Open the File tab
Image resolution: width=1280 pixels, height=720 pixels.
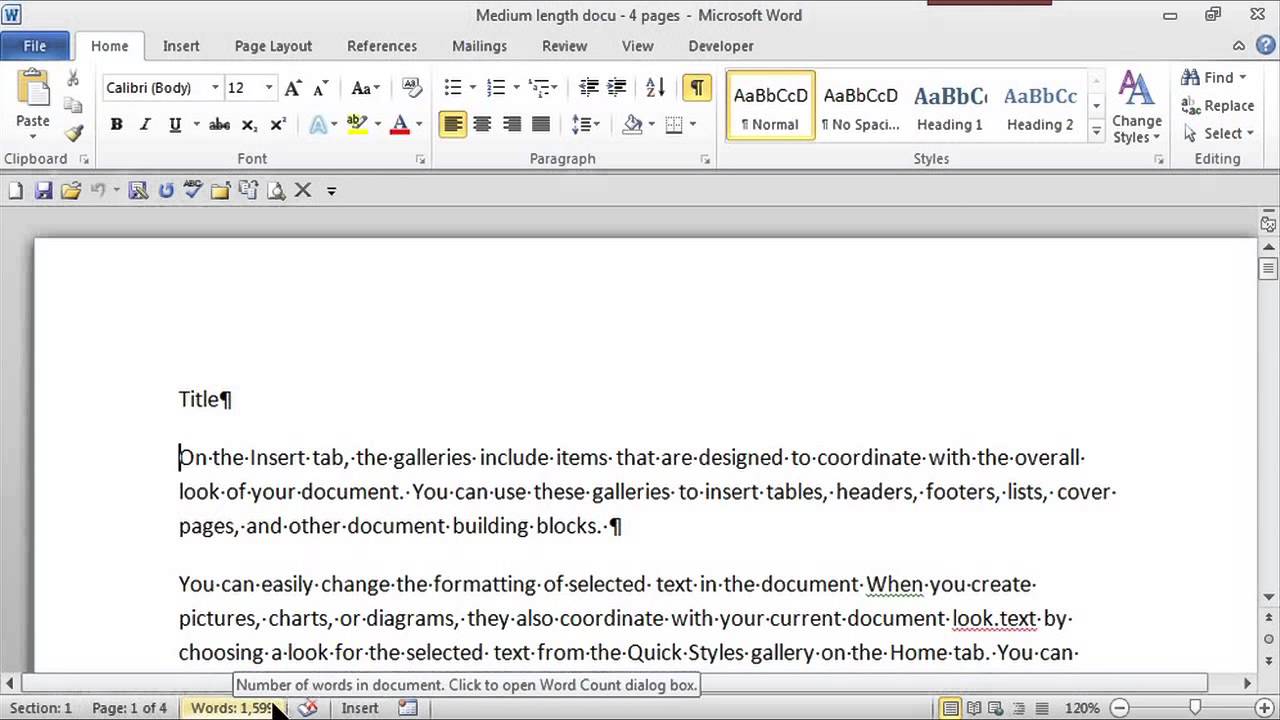[x=34, y=46]
